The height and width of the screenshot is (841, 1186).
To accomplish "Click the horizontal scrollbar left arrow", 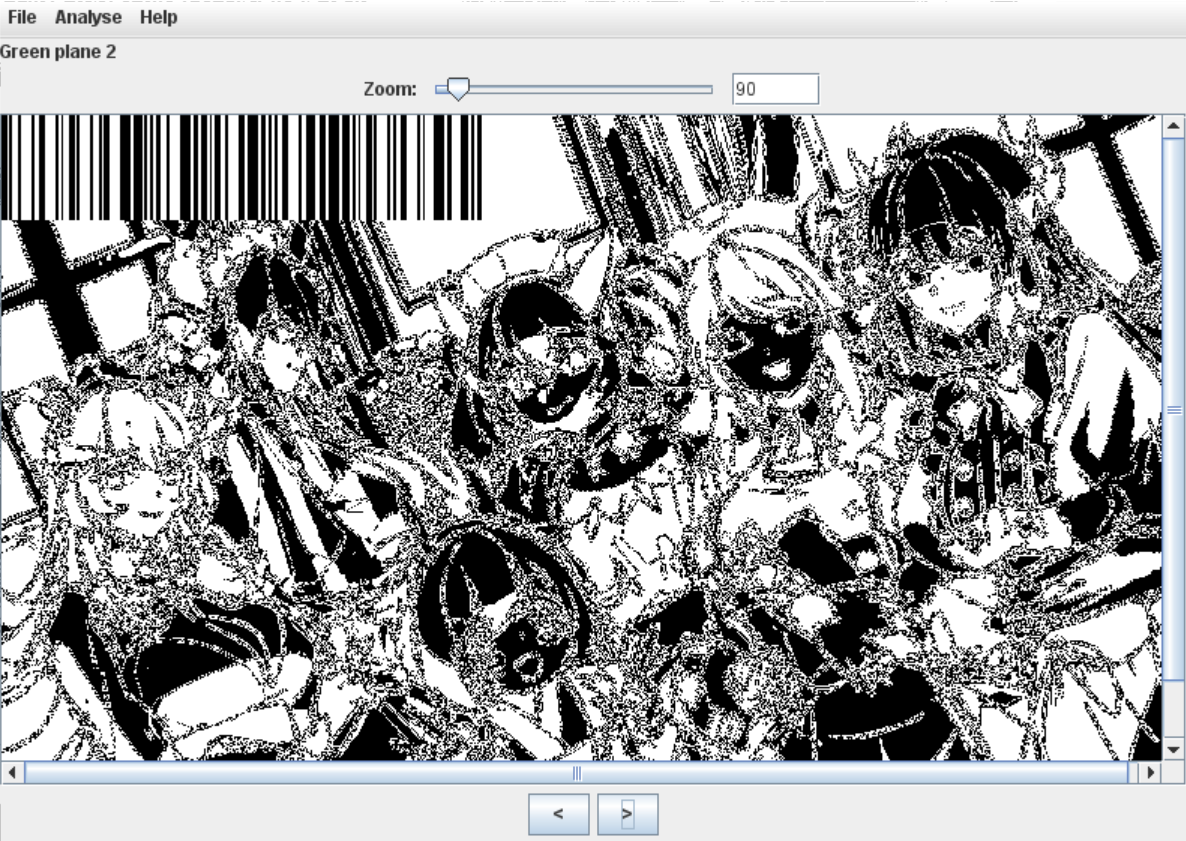I will (12, 773).
